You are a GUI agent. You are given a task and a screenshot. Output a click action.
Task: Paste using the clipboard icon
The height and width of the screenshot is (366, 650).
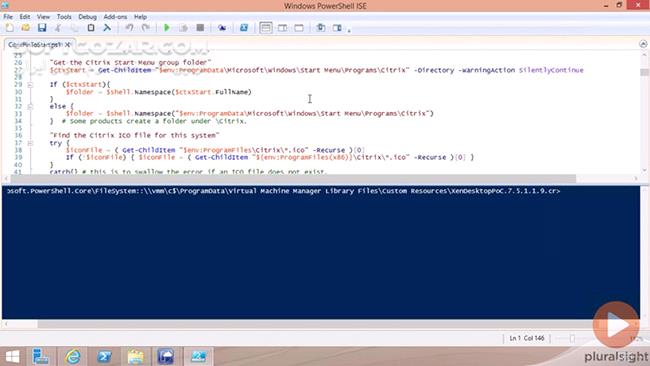[x=91, y=28]
